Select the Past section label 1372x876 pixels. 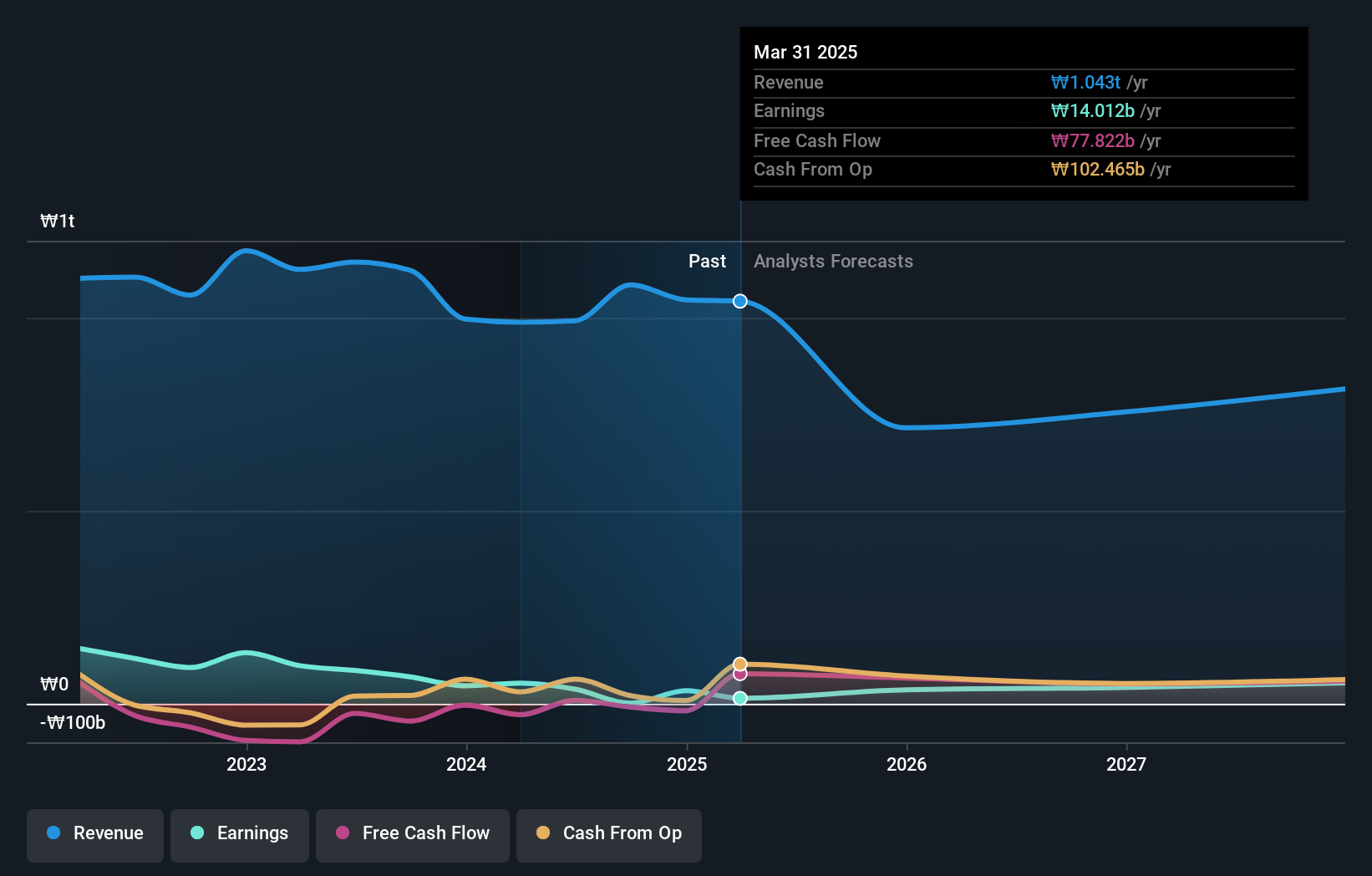point(708,261)
